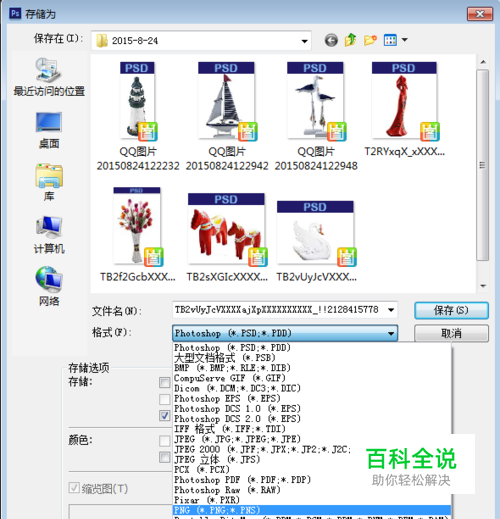Image resolution: width=500 pixels, height=519 pixels.
Task: Expand the view menu arrow next to the view icon
Action: (405, 40)
